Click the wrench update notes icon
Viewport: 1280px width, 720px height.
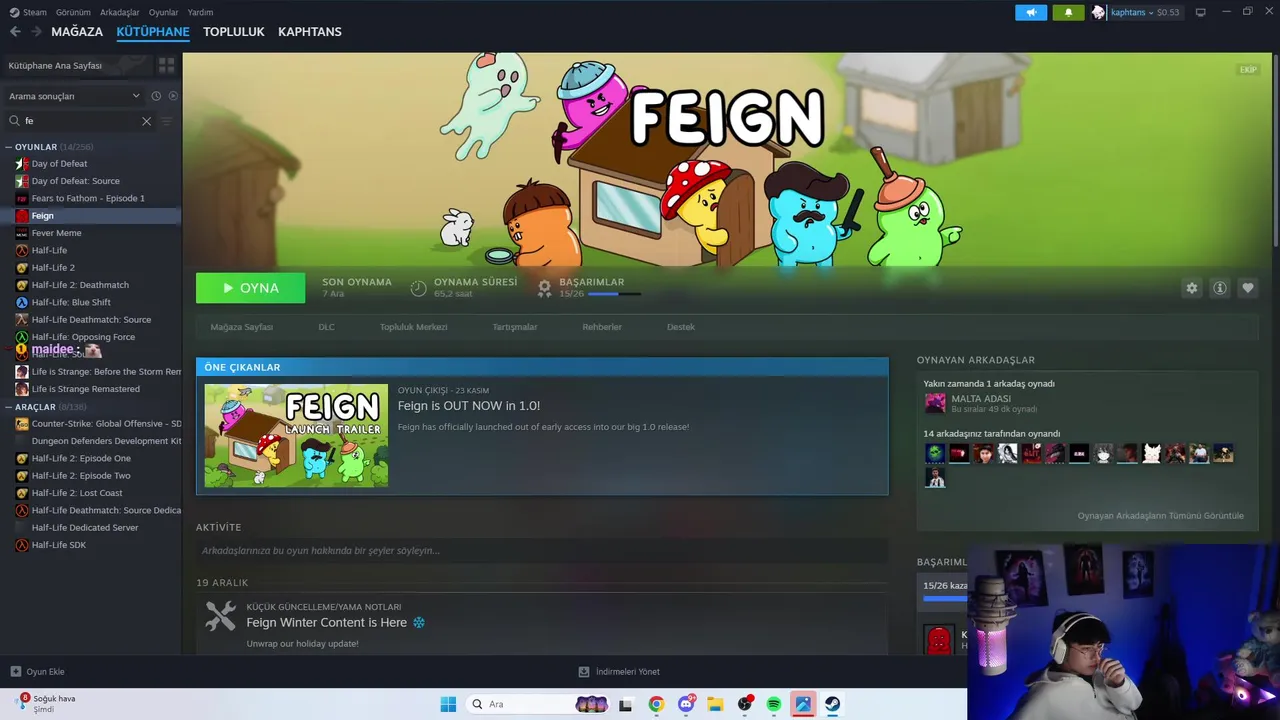220,616
